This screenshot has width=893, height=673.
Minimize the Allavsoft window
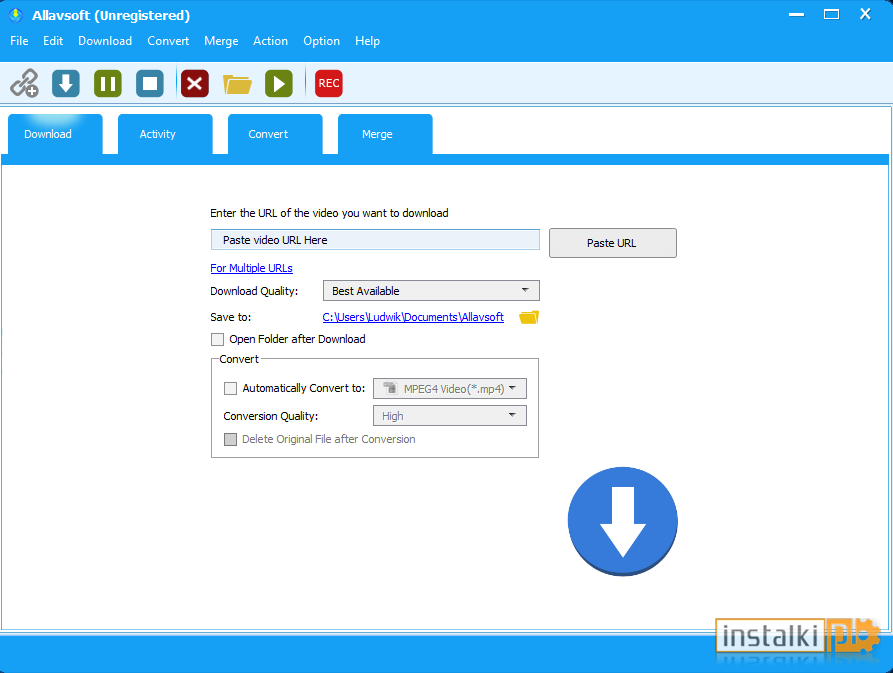(x=797, y=15)
